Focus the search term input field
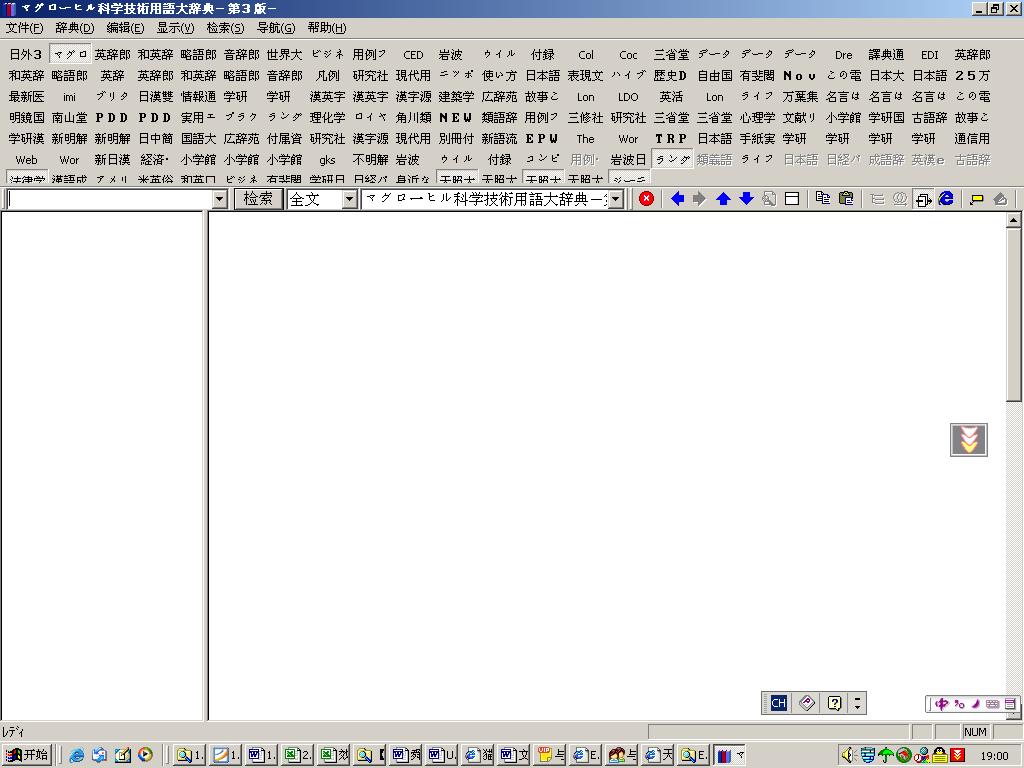 pyautogui.click(x=109, y=199)
